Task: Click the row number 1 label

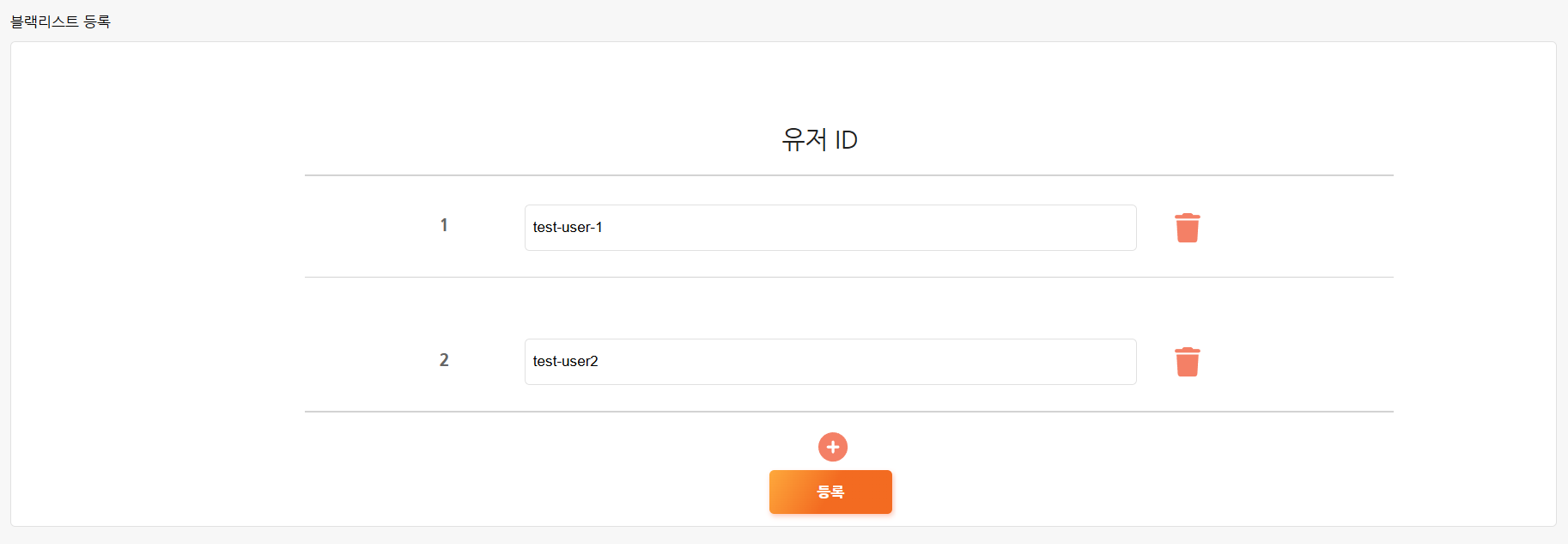Action: pyautogui.click(x=444, y=225)
